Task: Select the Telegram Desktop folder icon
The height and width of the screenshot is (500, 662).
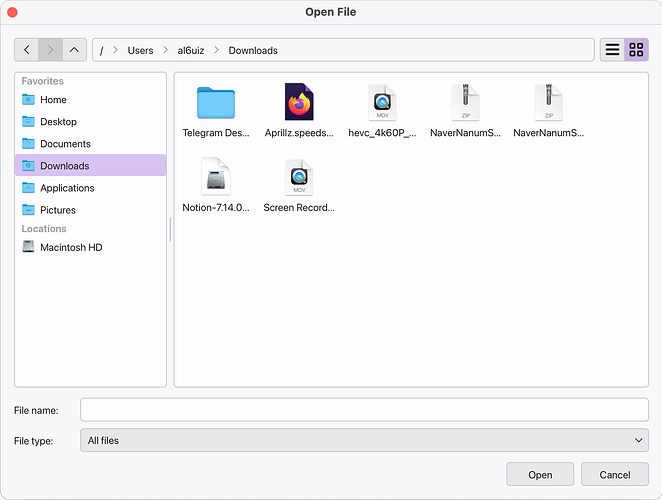Action: (x=216, y=103)
